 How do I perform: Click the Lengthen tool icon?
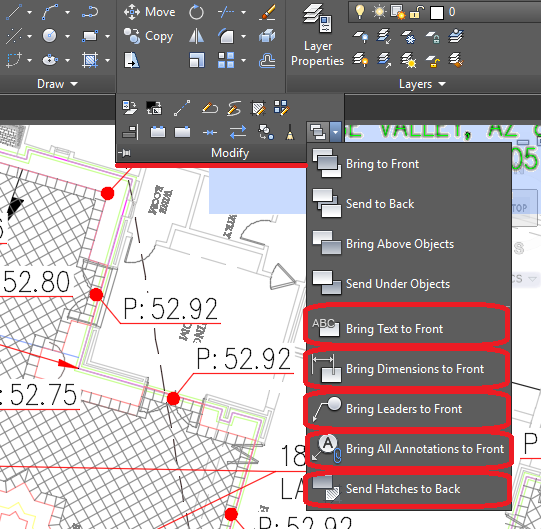[x=182, y=108]
